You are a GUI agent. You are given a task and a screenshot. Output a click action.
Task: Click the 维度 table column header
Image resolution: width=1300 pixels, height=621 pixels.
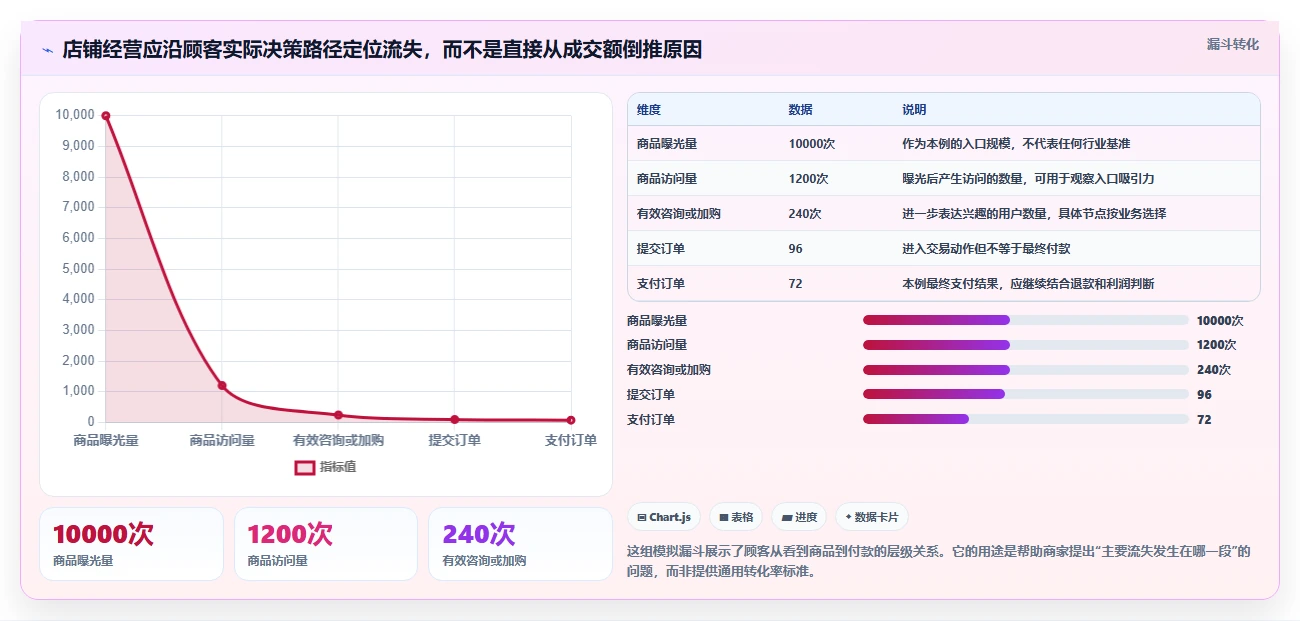(x=649, y=110)
